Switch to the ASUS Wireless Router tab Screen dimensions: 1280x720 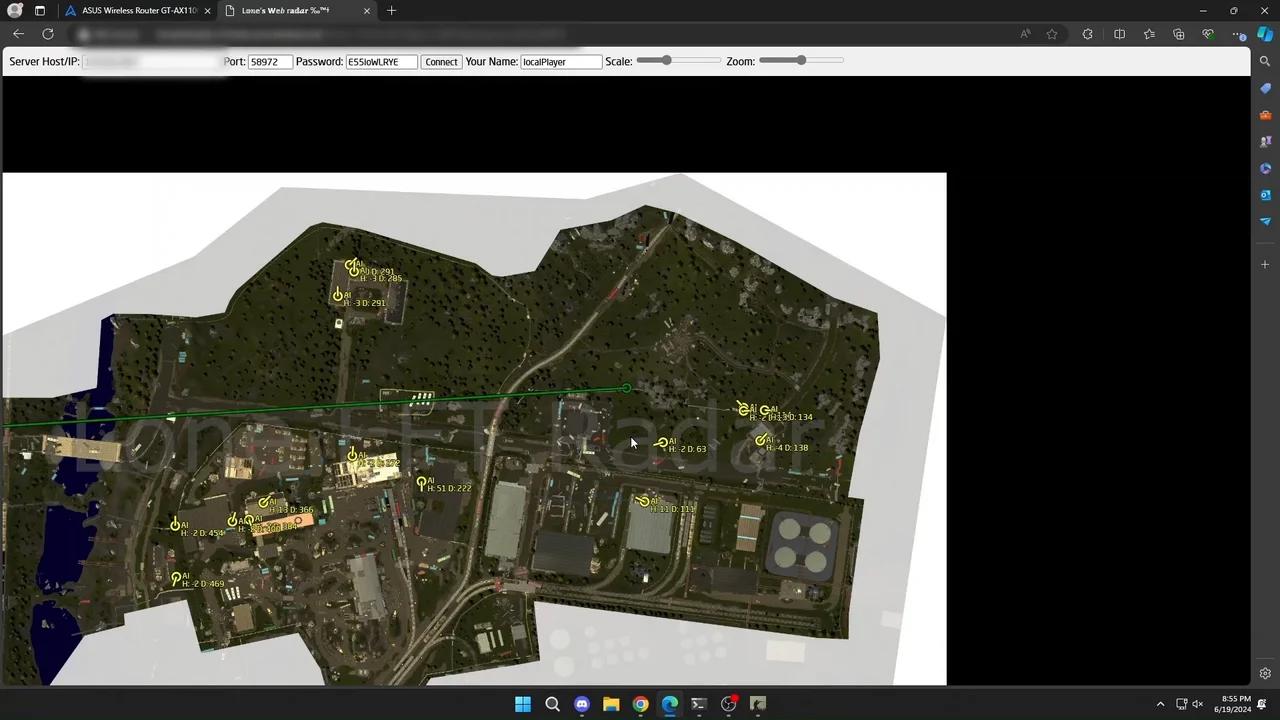135,10
